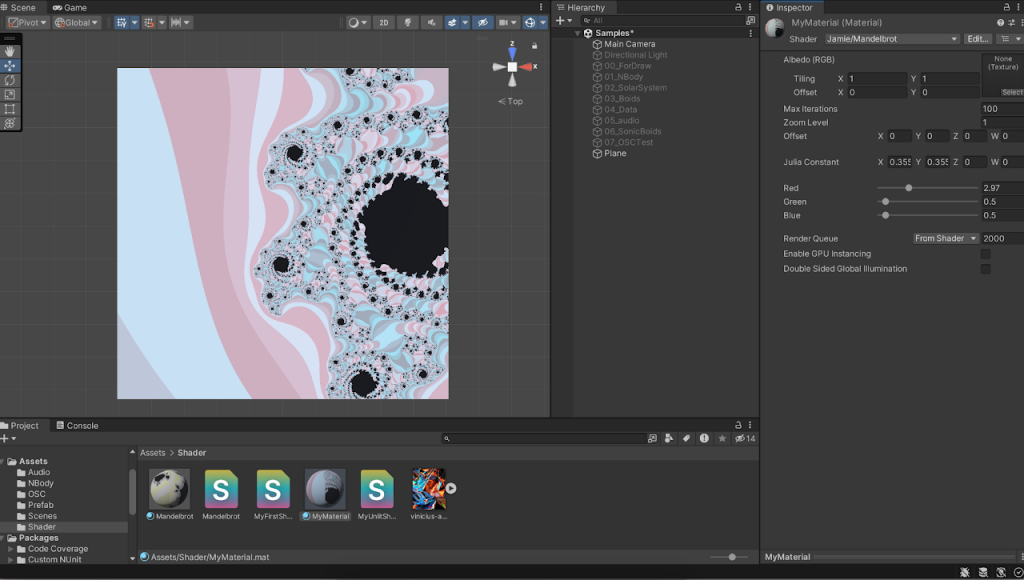Select the Rotate tool
This screenshot has width=1024, height=580.
(10, 80)
